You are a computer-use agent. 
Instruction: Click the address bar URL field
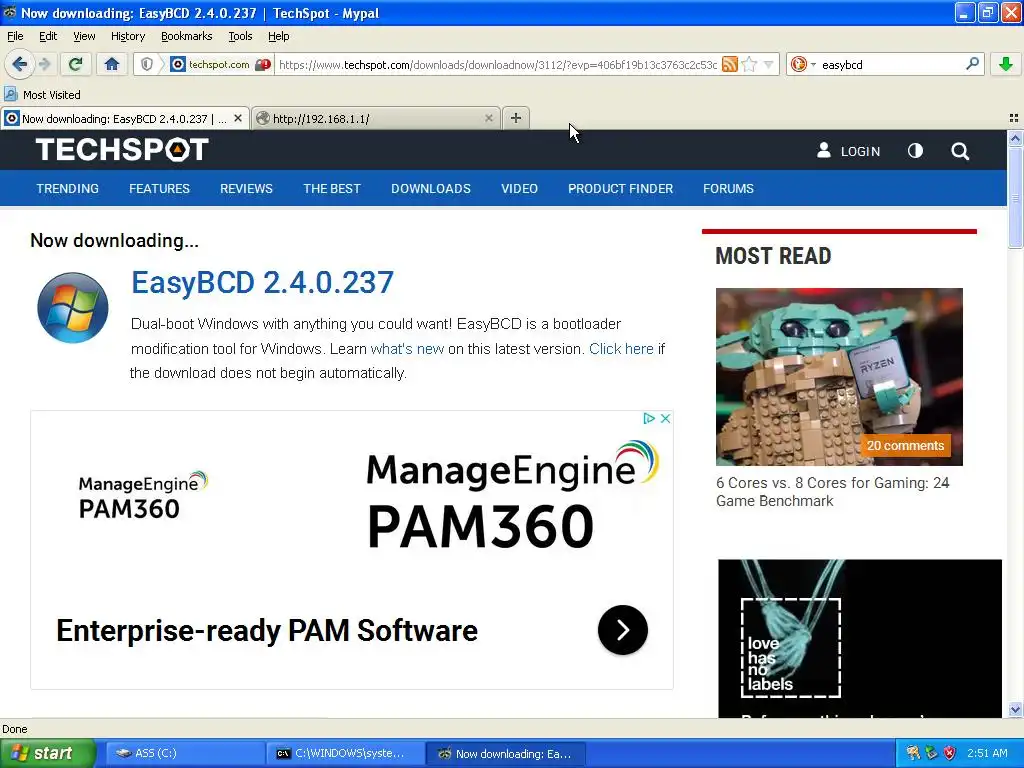tap(498, 65)
